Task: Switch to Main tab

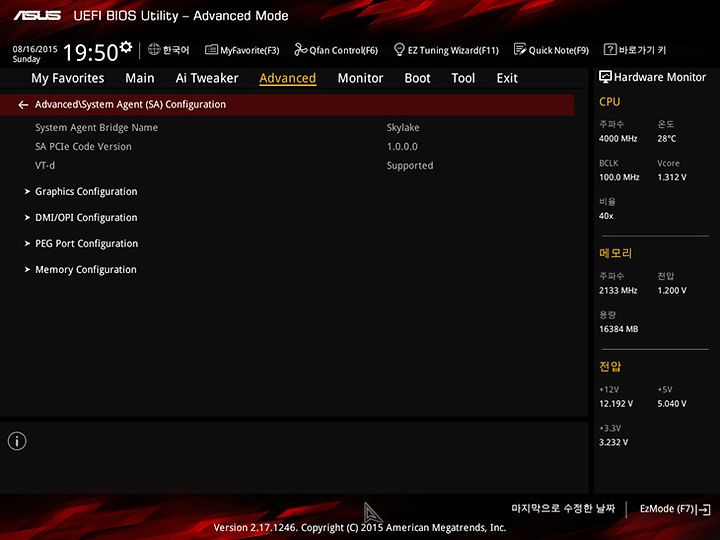Action: point(140,78)
